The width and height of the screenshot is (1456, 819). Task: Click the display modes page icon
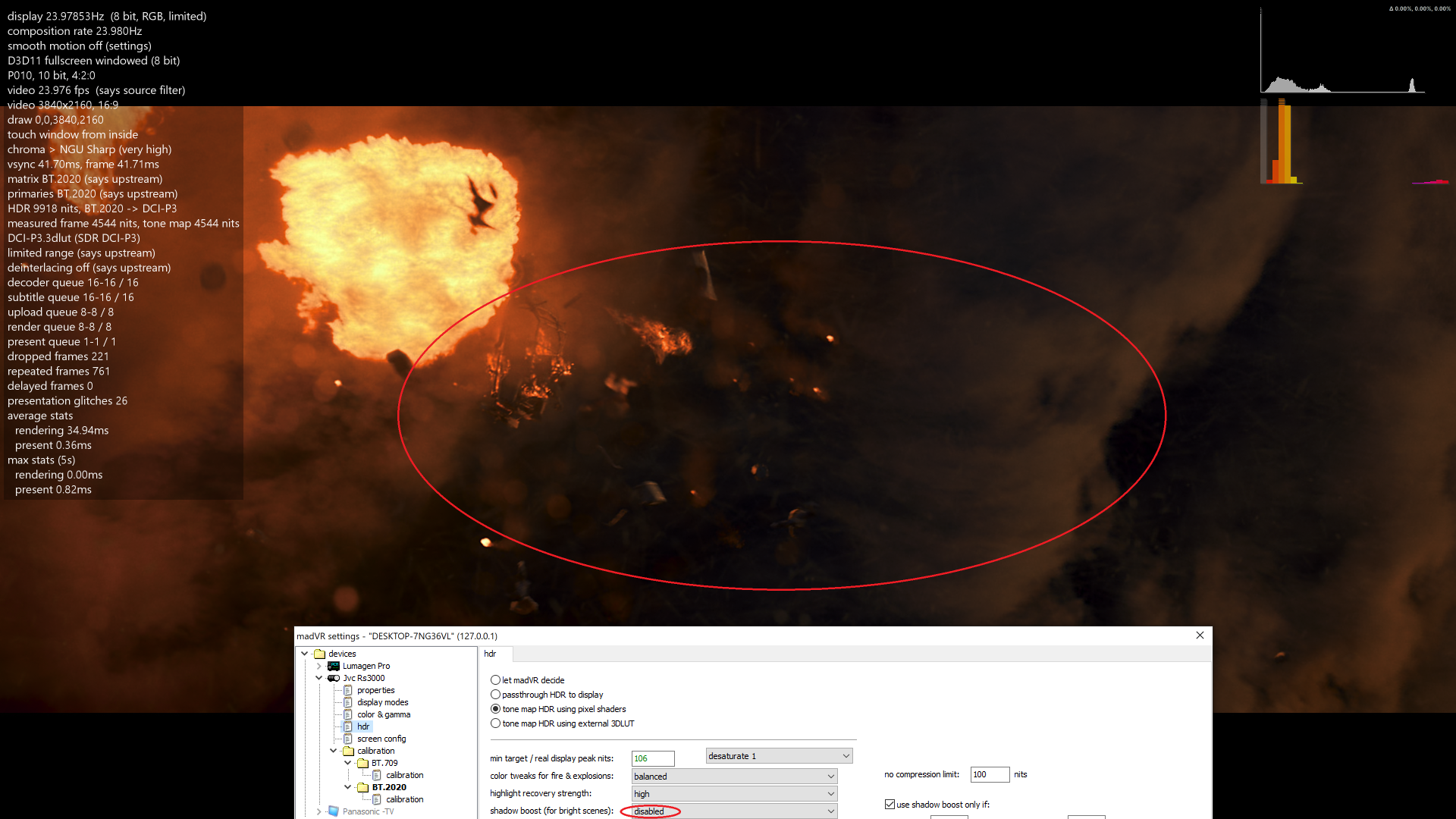pyautogui.click(x=348, y=702)
